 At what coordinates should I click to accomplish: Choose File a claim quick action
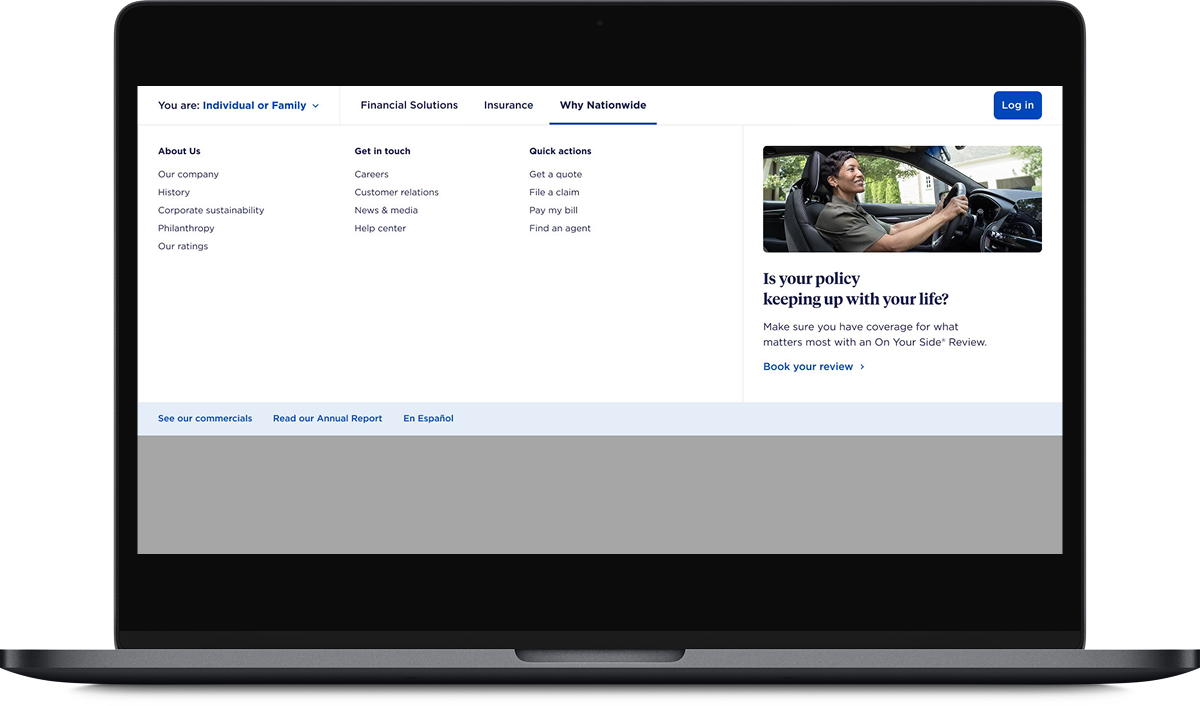point(554,192)
